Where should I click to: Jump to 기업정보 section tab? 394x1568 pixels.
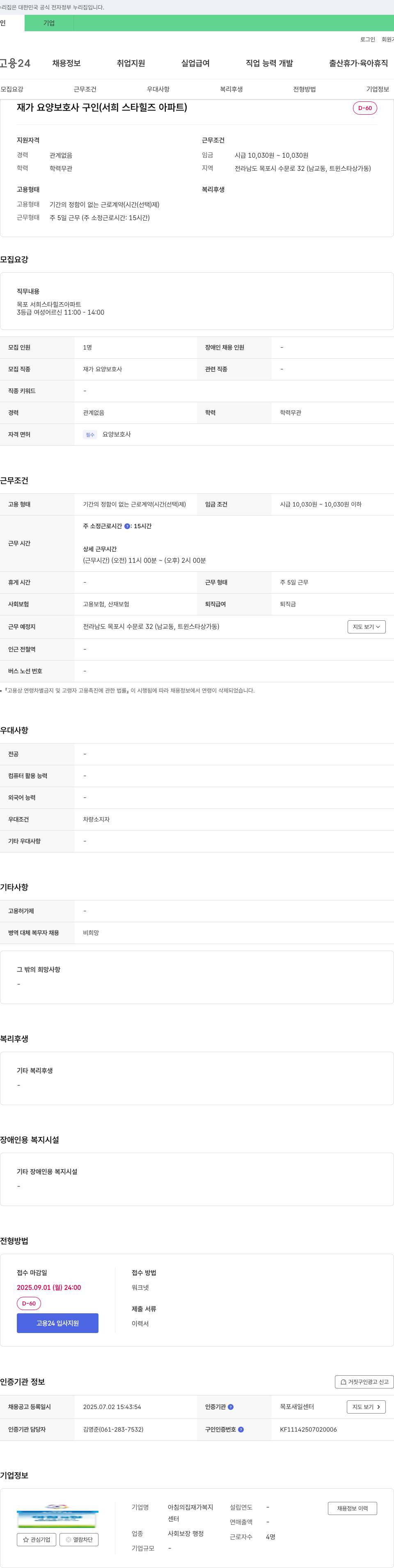[378, 89]
